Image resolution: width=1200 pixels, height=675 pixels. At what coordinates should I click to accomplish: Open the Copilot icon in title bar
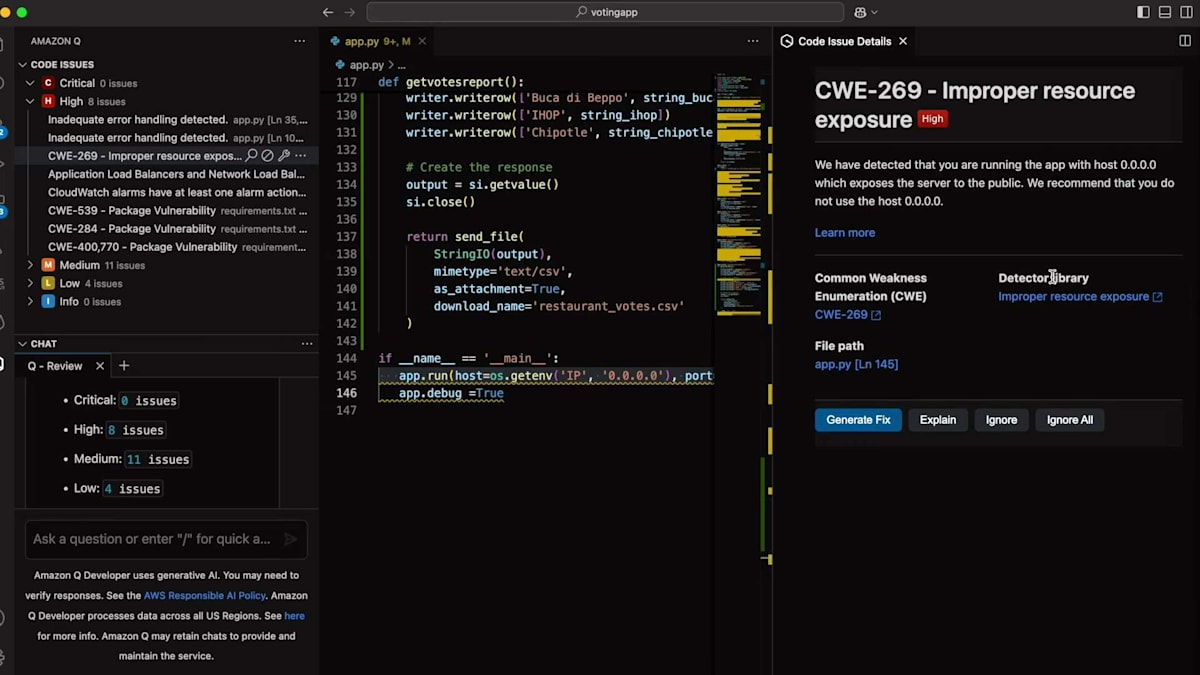point(860,12)
